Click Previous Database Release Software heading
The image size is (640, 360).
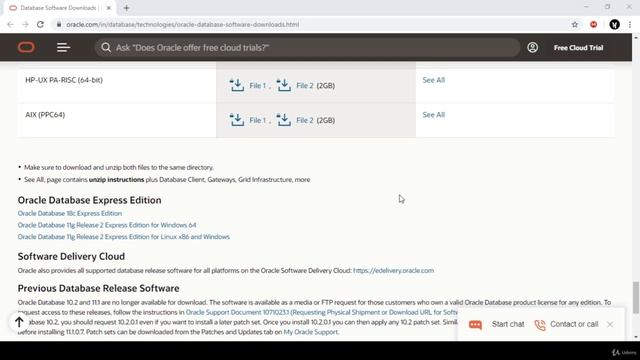(98, 289)
